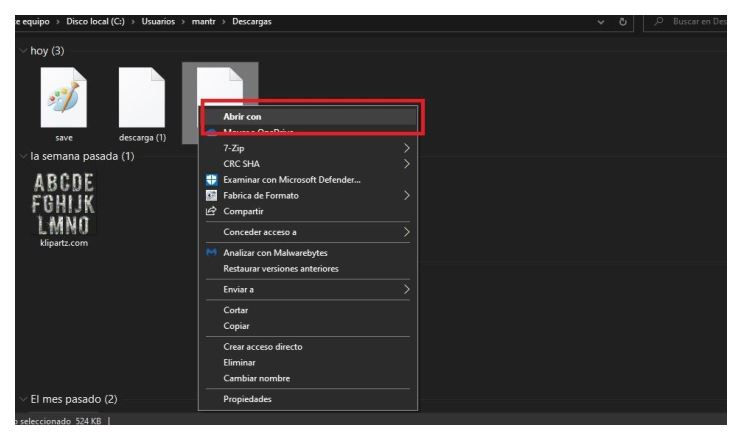This screenshot has height=435, width=741.
Task: Choose Eliminar in the context menu
Action: click(x=308, y=363)
